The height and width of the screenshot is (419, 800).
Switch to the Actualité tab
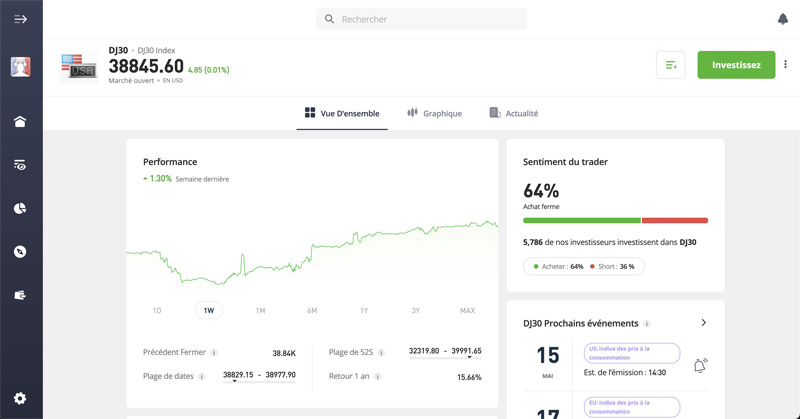pyautogui.click(x=514, y=113)
